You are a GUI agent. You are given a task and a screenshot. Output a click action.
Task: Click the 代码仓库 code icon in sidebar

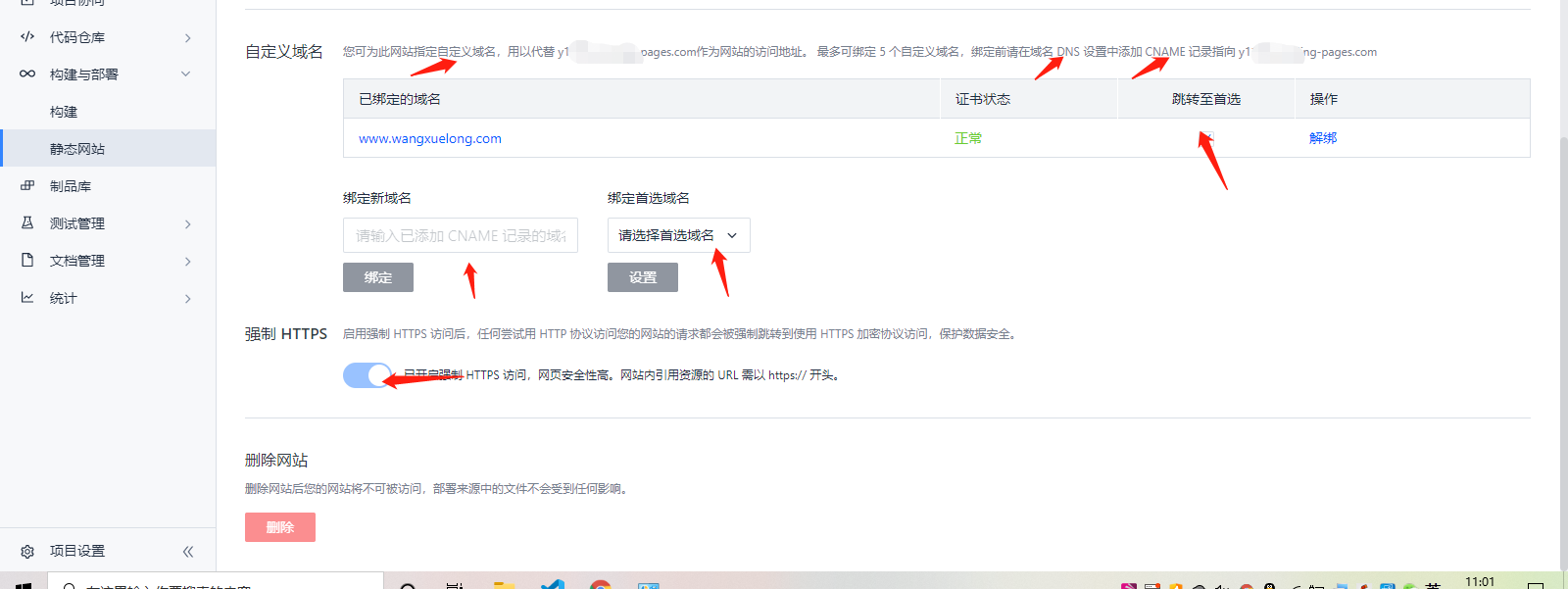point(27,37)
